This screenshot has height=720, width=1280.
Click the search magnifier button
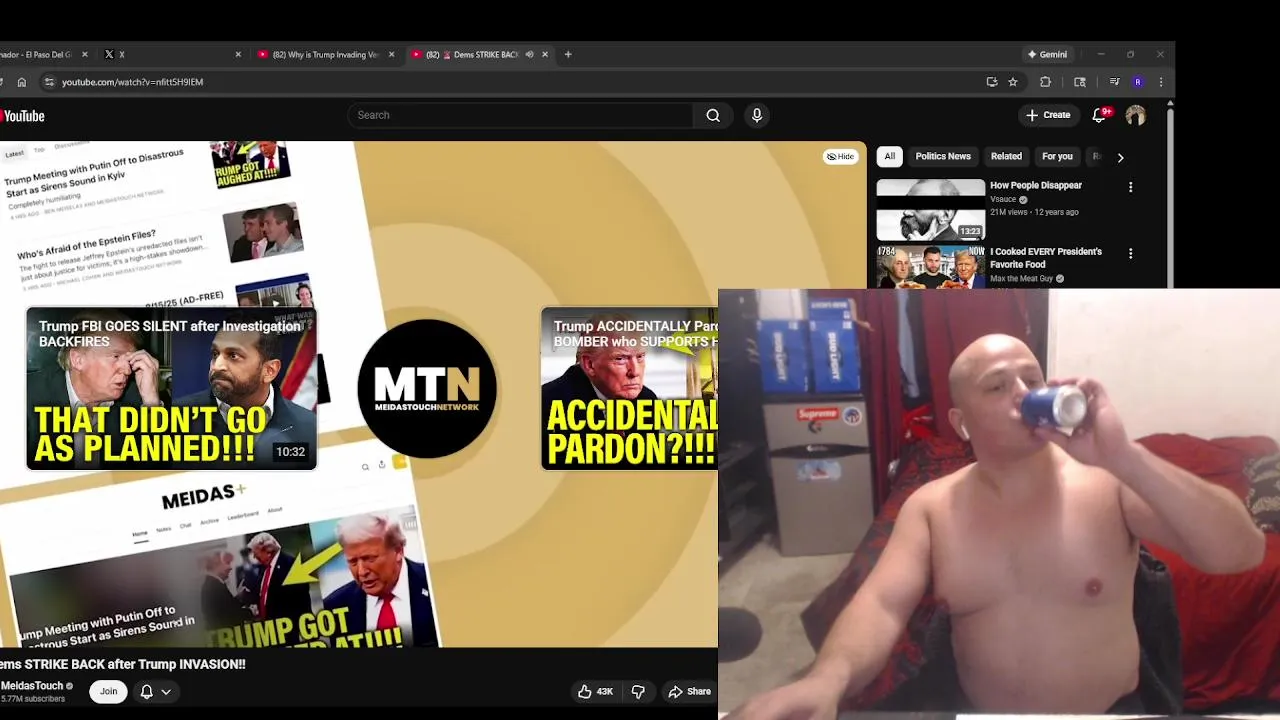pyautogui.click(x=713, y=115)
